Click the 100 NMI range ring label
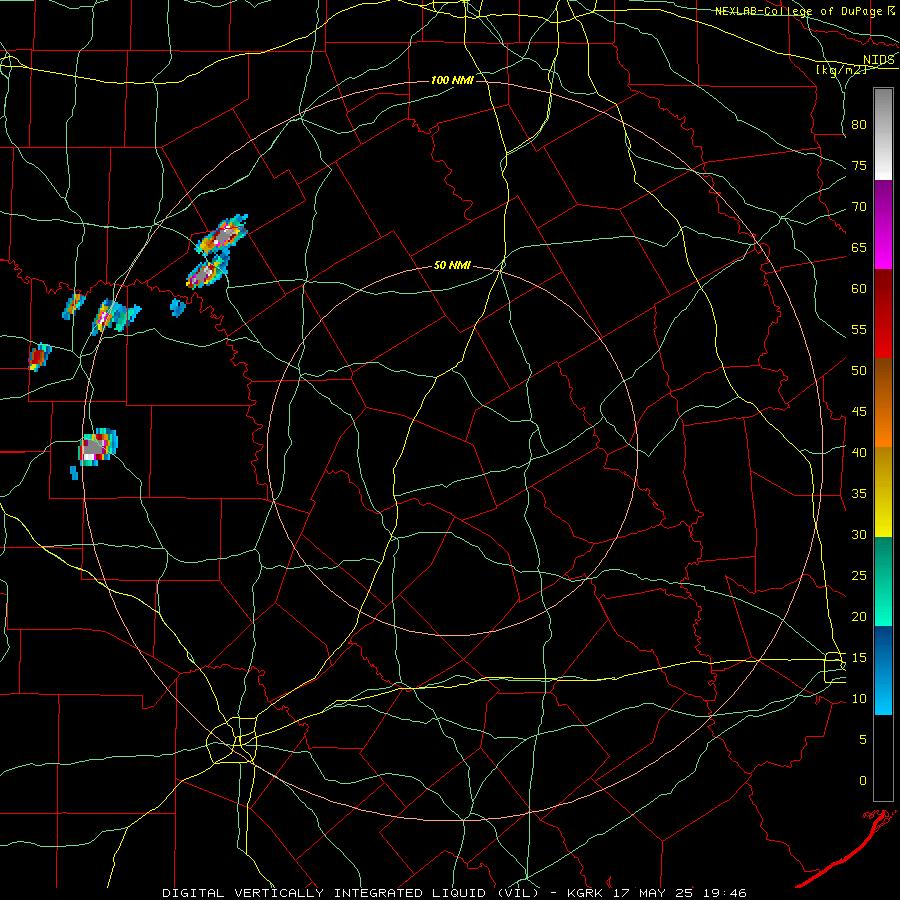 452,80
